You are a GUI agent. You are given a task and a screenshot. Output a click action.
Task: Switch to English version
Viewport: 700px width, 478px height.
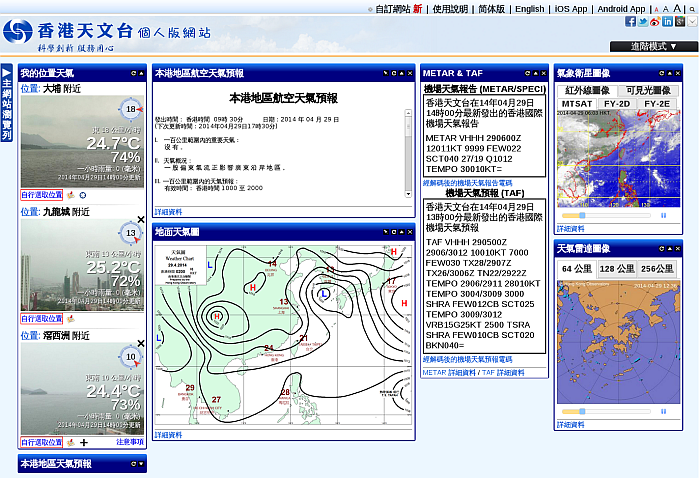529,9
